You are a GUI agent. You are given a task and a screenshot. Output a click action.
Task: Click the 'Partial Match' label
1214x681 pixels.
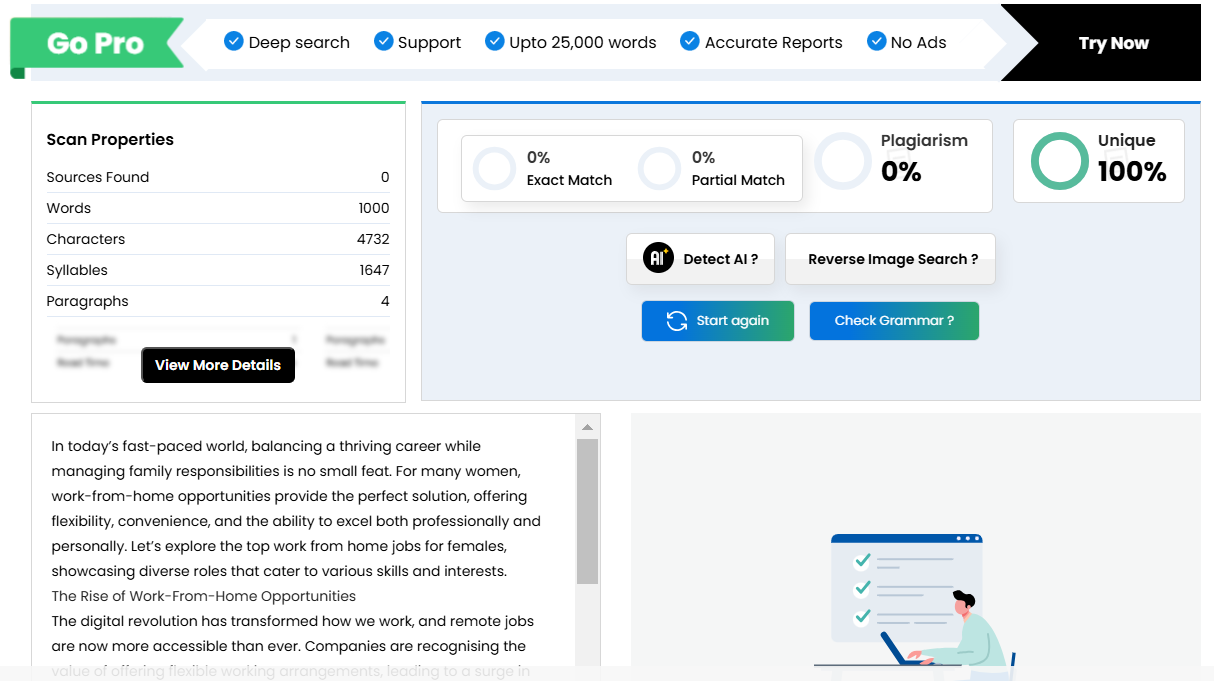738,180
